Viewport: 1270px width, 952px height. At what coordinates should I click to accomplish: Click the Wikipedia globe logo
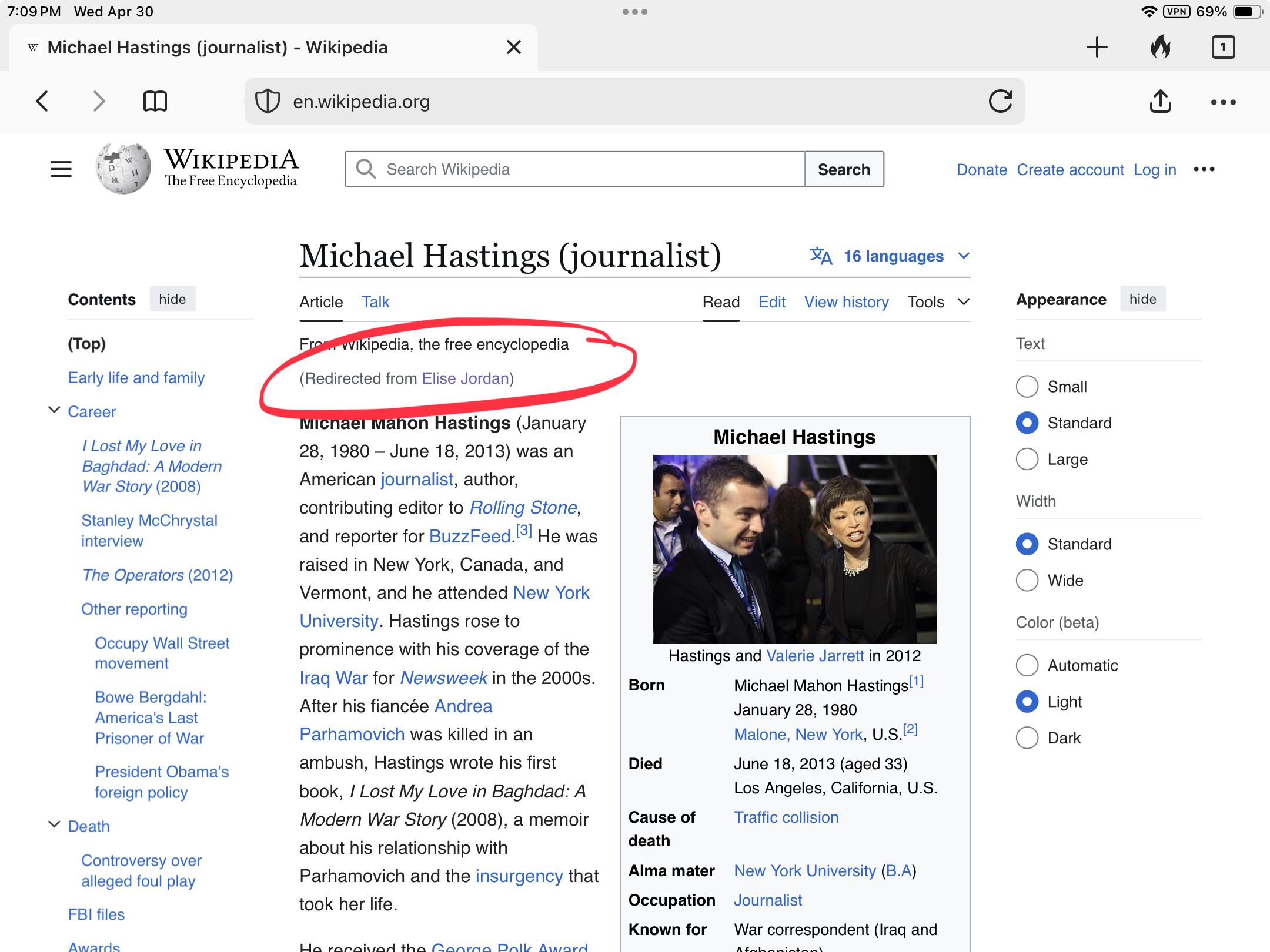tap(123, 168)
